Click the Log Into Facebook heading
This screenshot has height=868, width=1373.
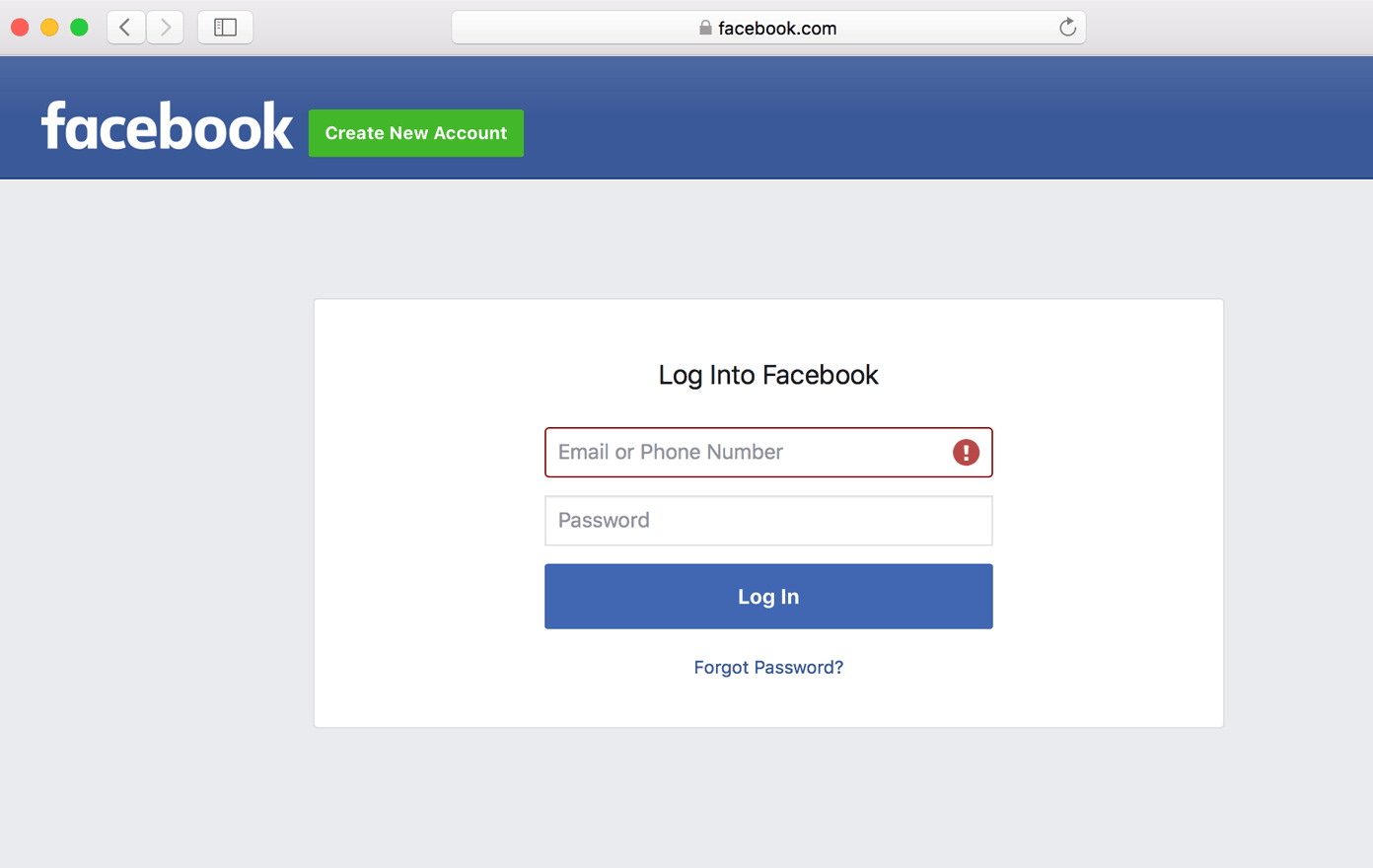tap(768, 375)
